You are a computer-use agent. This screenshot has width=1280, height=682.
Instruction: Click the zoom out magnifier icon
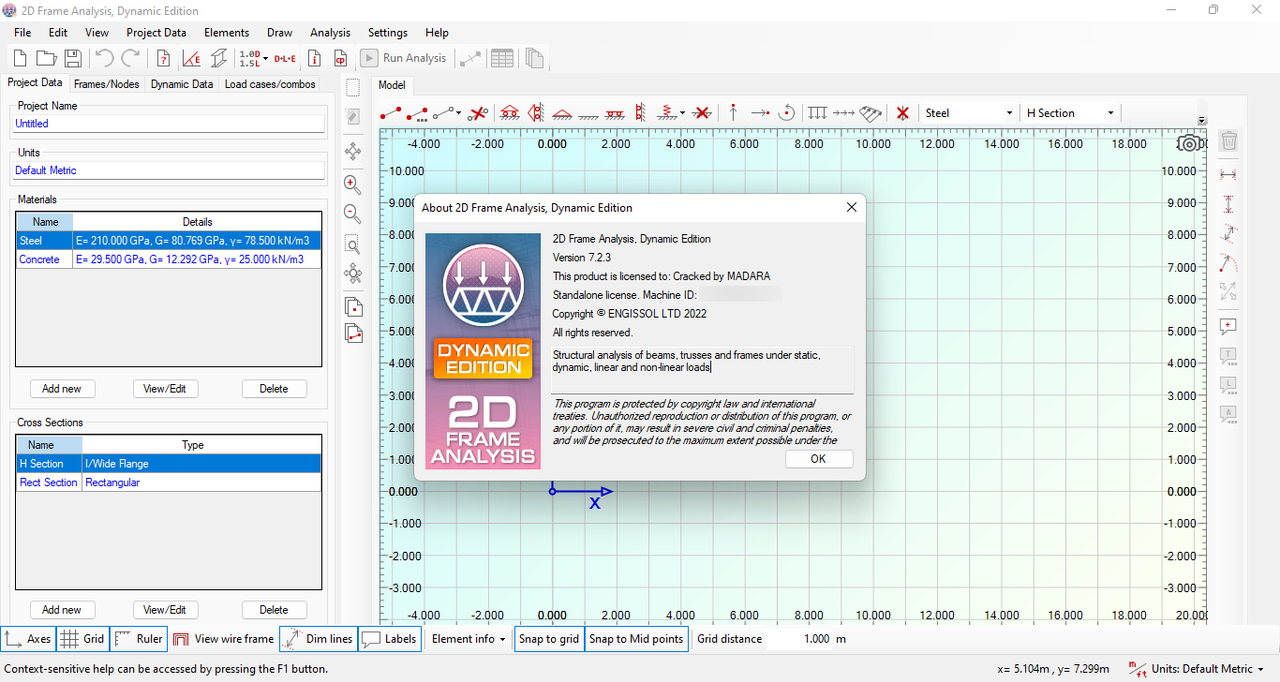coord(352,213)
